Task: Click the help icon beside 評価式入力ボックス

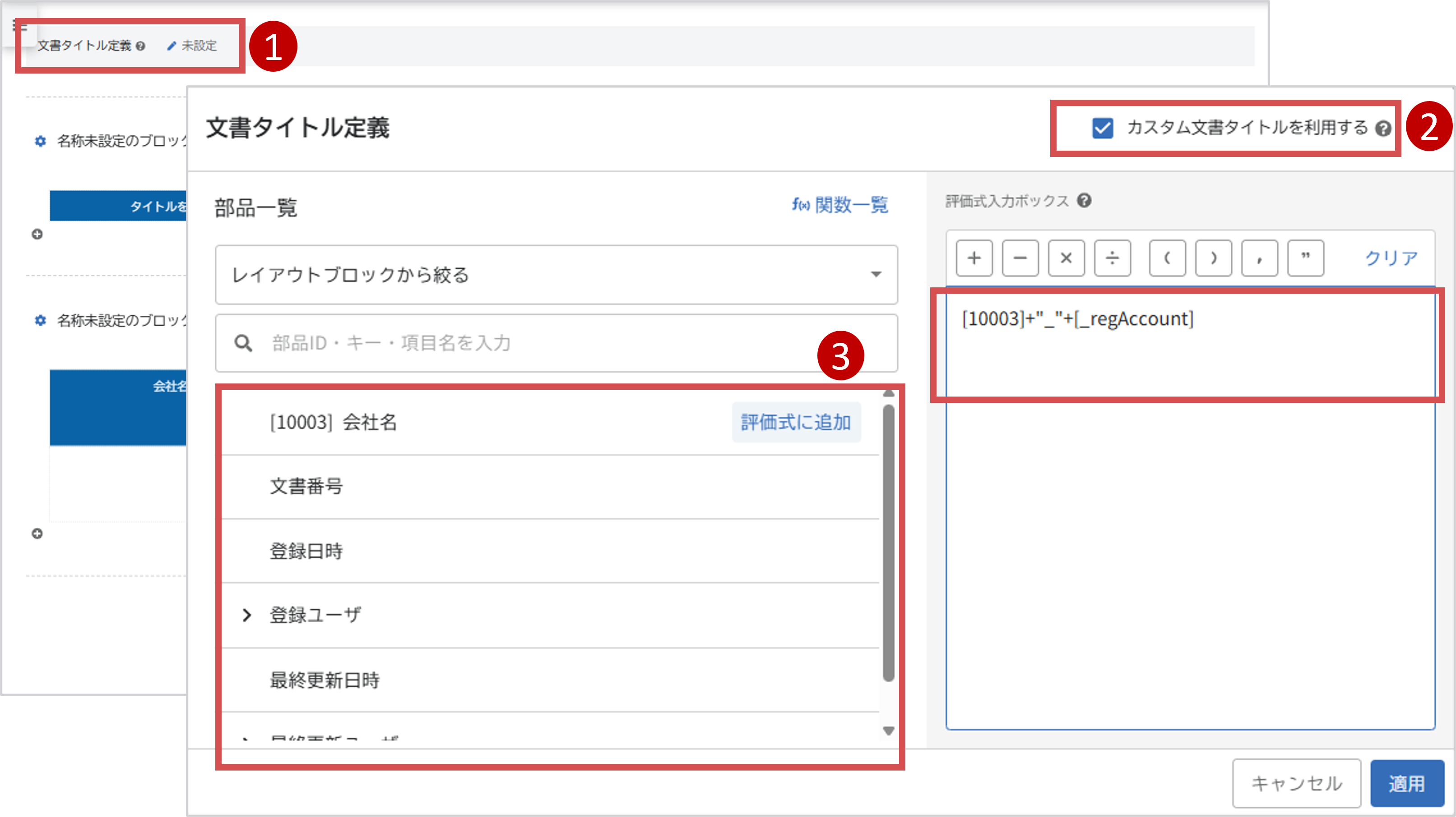Action: tap(1084, 201)
